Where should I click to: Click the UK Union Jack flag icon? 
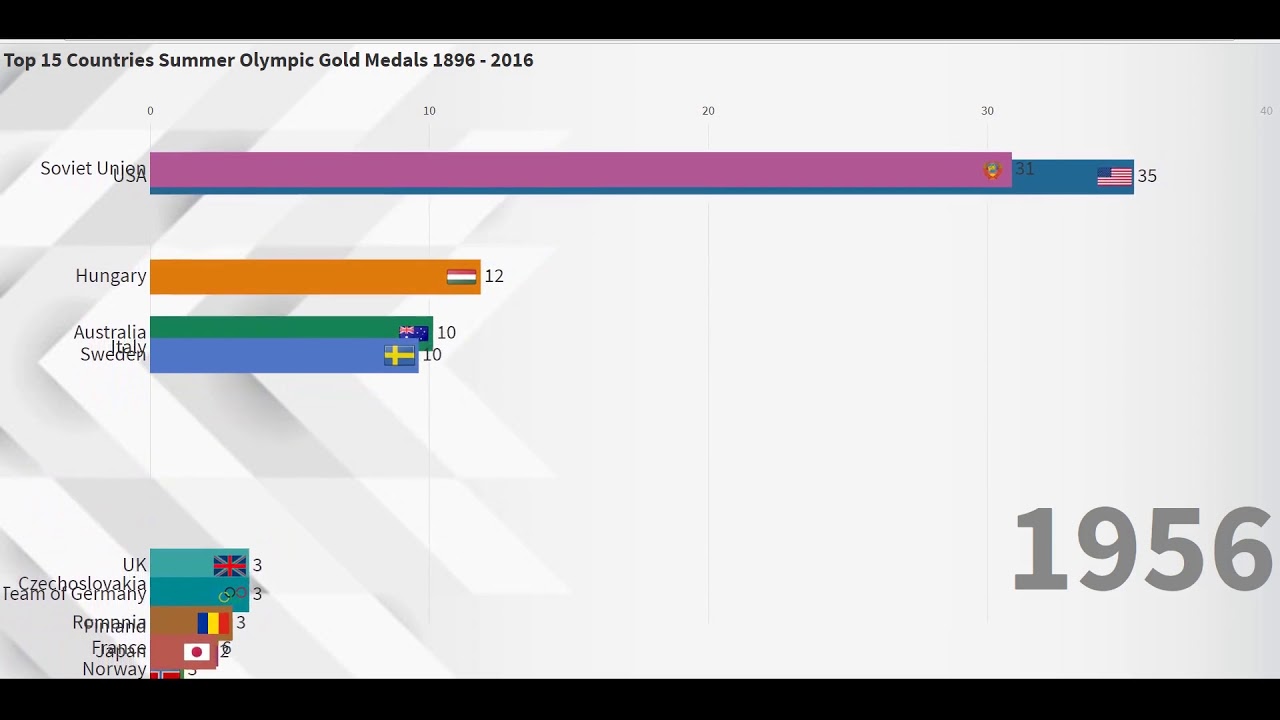pyautogui.click(x=229, y=566)
